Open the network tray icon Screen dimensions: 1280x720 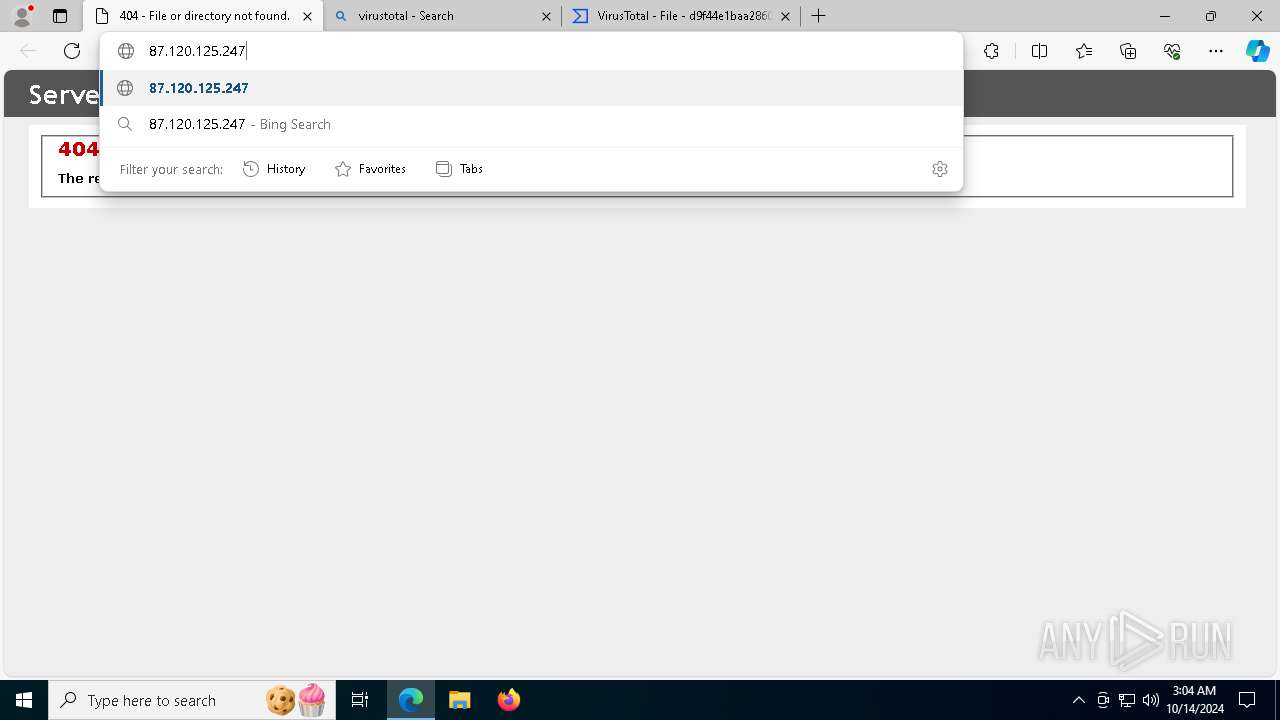[x=1127, y=700]
